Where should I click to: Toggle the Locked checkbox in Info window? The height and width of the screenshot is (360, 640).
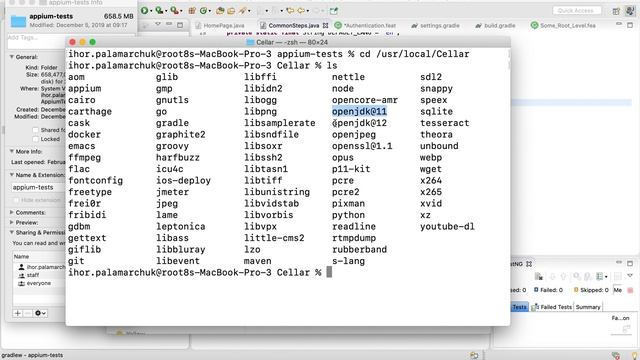point(36,139)
